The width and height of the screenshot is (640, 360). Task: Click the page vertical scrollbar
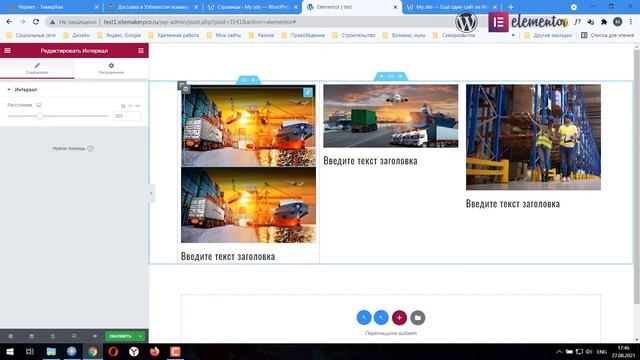pos(637,176)
